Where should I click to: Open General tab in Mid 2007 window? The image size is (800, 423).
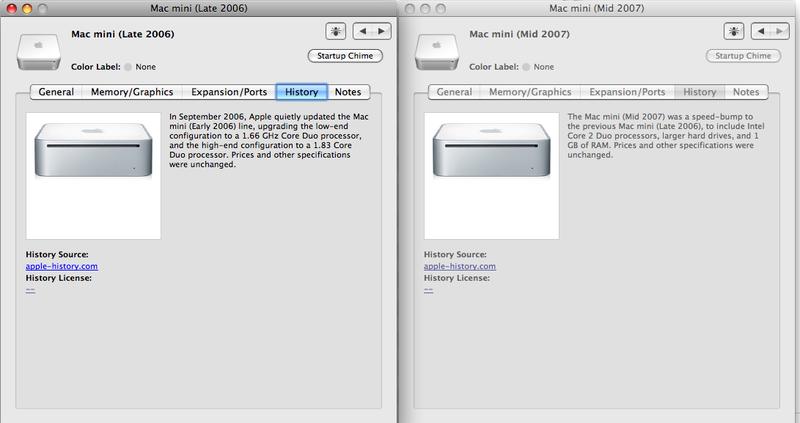[454, 92]
